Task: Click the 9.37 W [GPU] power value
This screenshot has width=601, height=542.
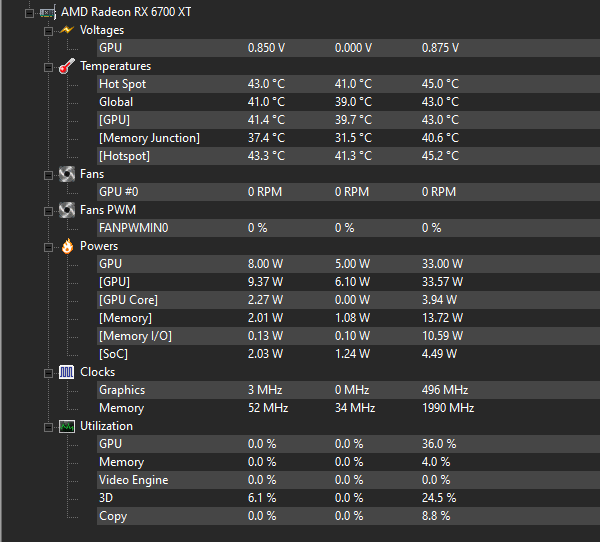Action: pos(265,282)
